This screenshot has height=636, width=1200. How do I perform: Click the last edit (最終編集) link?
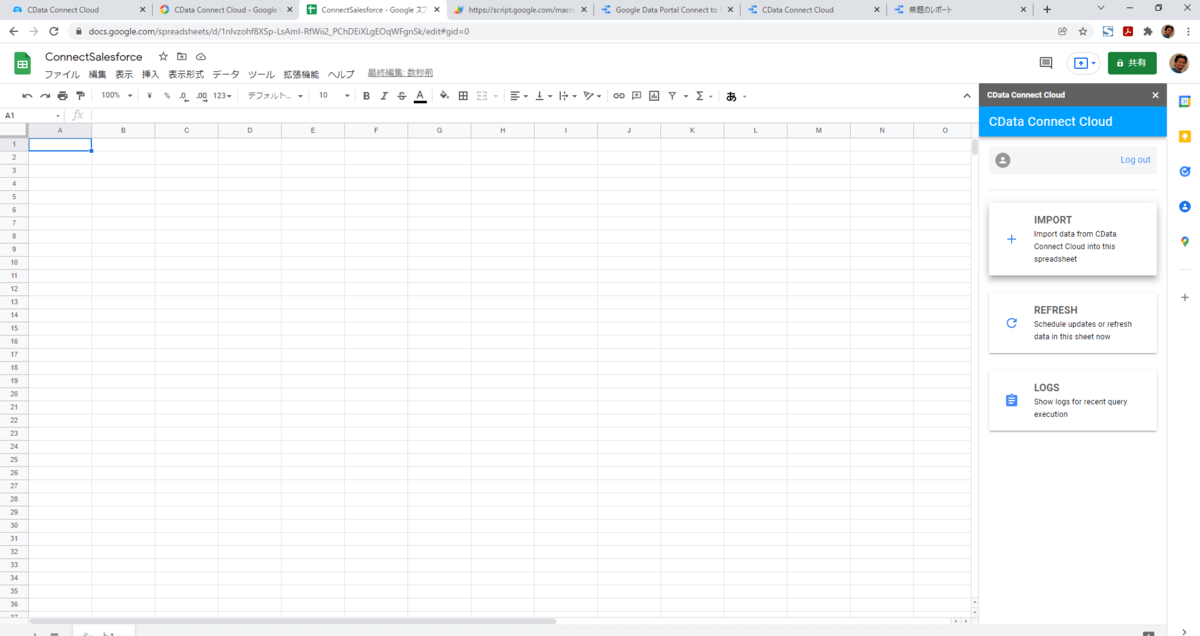point(400,73)
